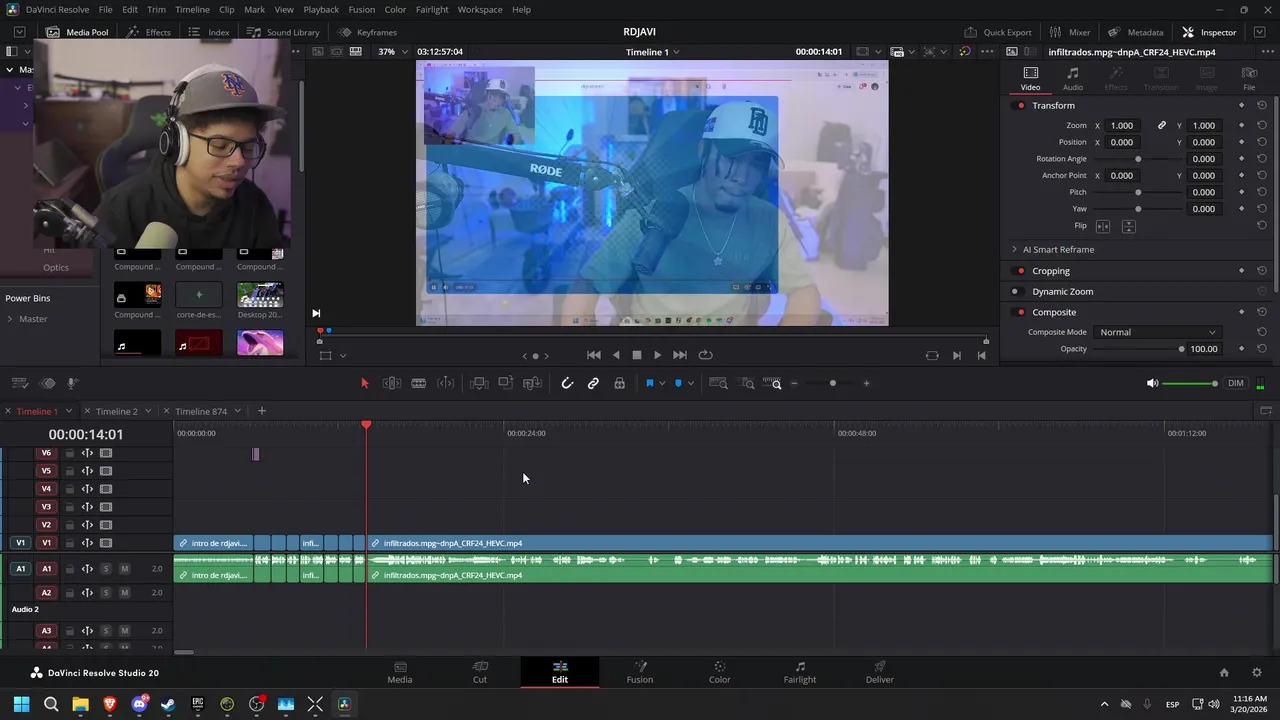Screen dimensions: 1280x720
Task: Expand the Master power bin
Action: 10,319
